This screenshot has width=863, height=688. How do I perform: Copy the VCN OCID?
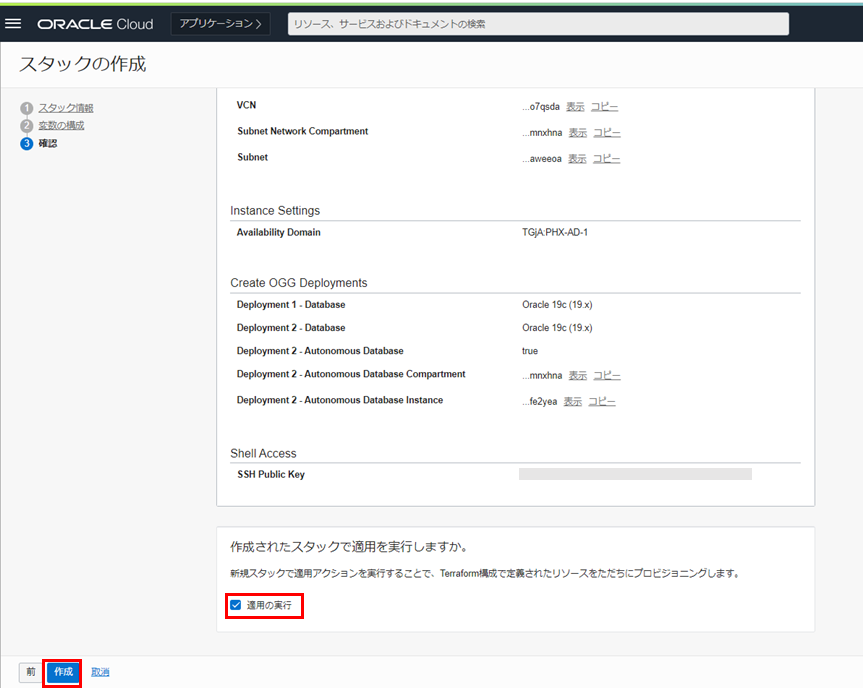604,106
